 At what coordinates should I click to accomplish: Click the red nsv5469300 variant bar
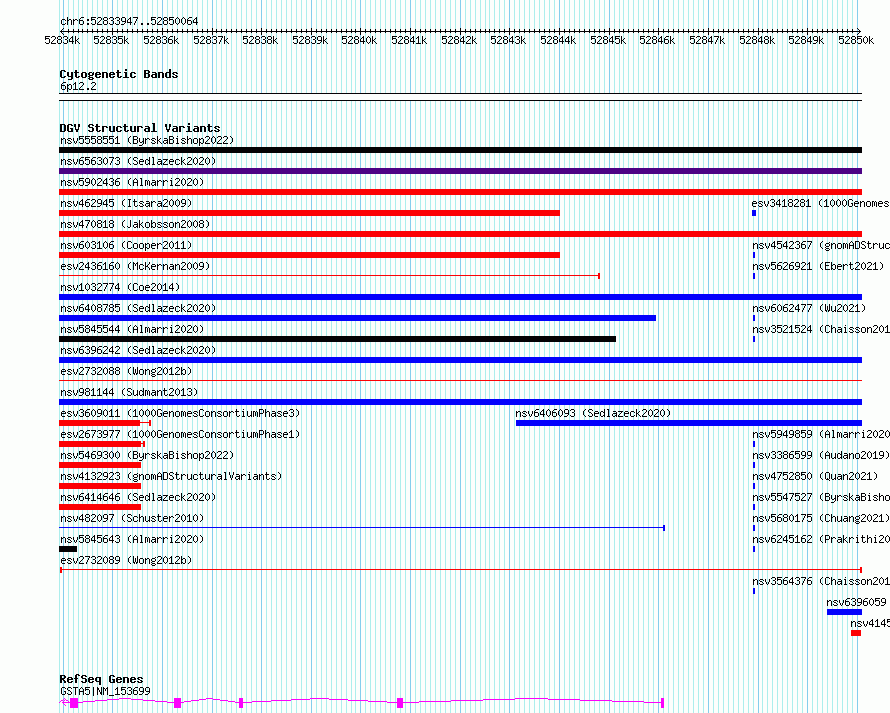(x=100, y=465)
